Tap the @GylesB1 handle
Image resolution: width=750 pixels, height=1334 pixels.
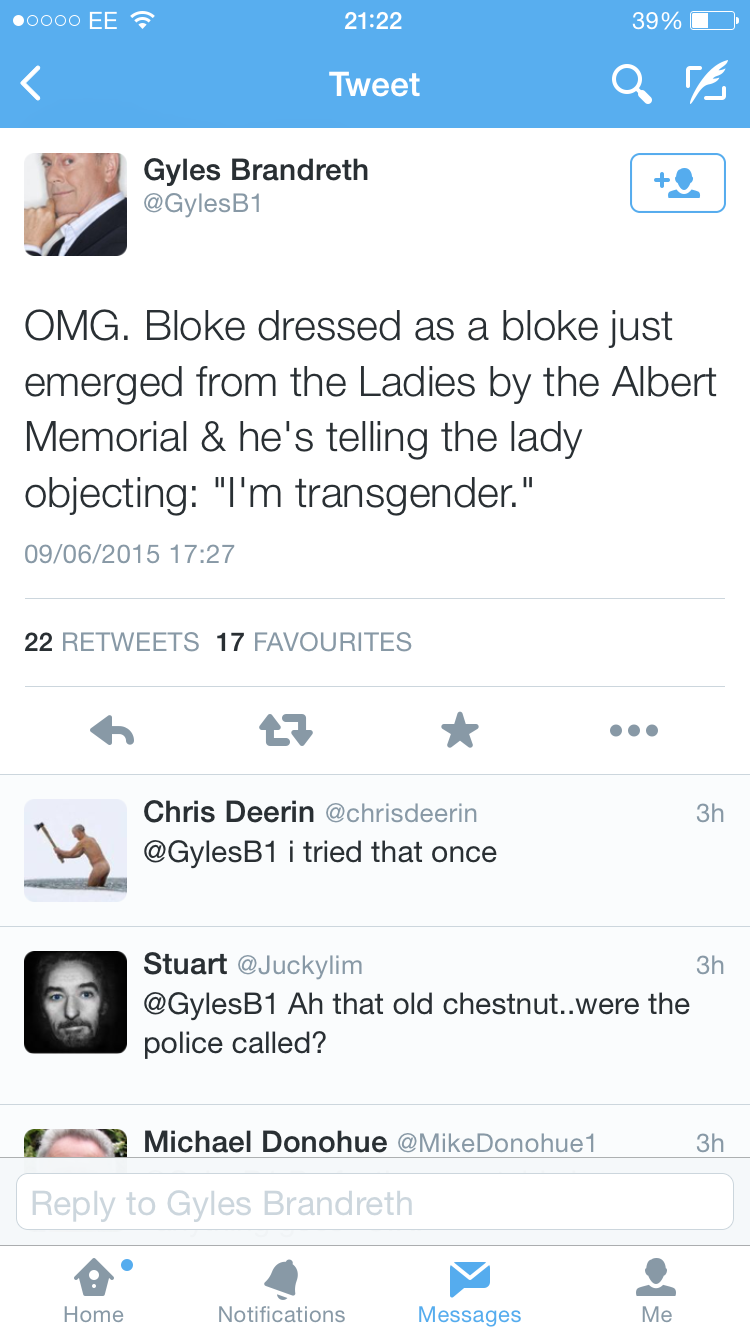203,203
